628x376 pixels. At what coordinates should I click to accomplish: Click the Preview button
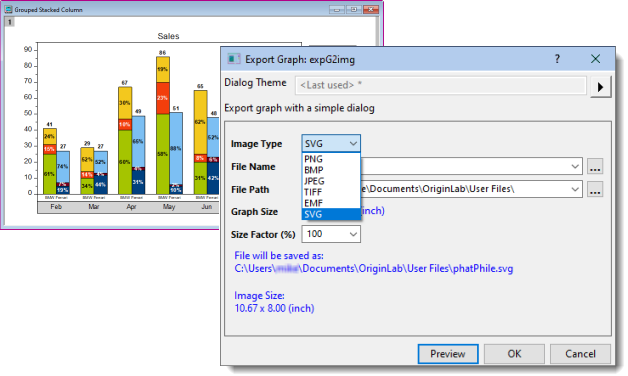tap(448, 354)
